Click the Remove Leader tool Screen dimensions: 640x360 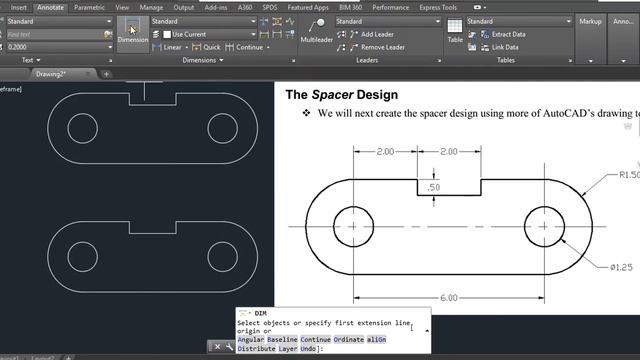click(x=378, y=47)
